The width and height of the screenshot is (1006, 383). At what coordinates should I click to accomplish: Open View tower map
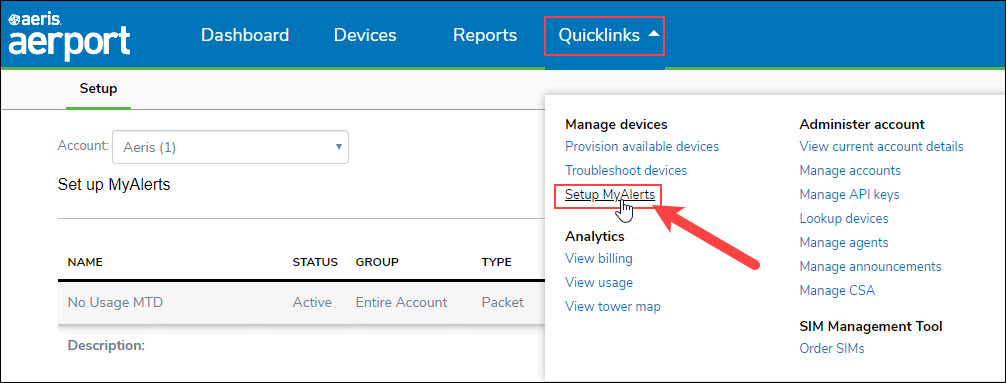click(x=613, y=307)
